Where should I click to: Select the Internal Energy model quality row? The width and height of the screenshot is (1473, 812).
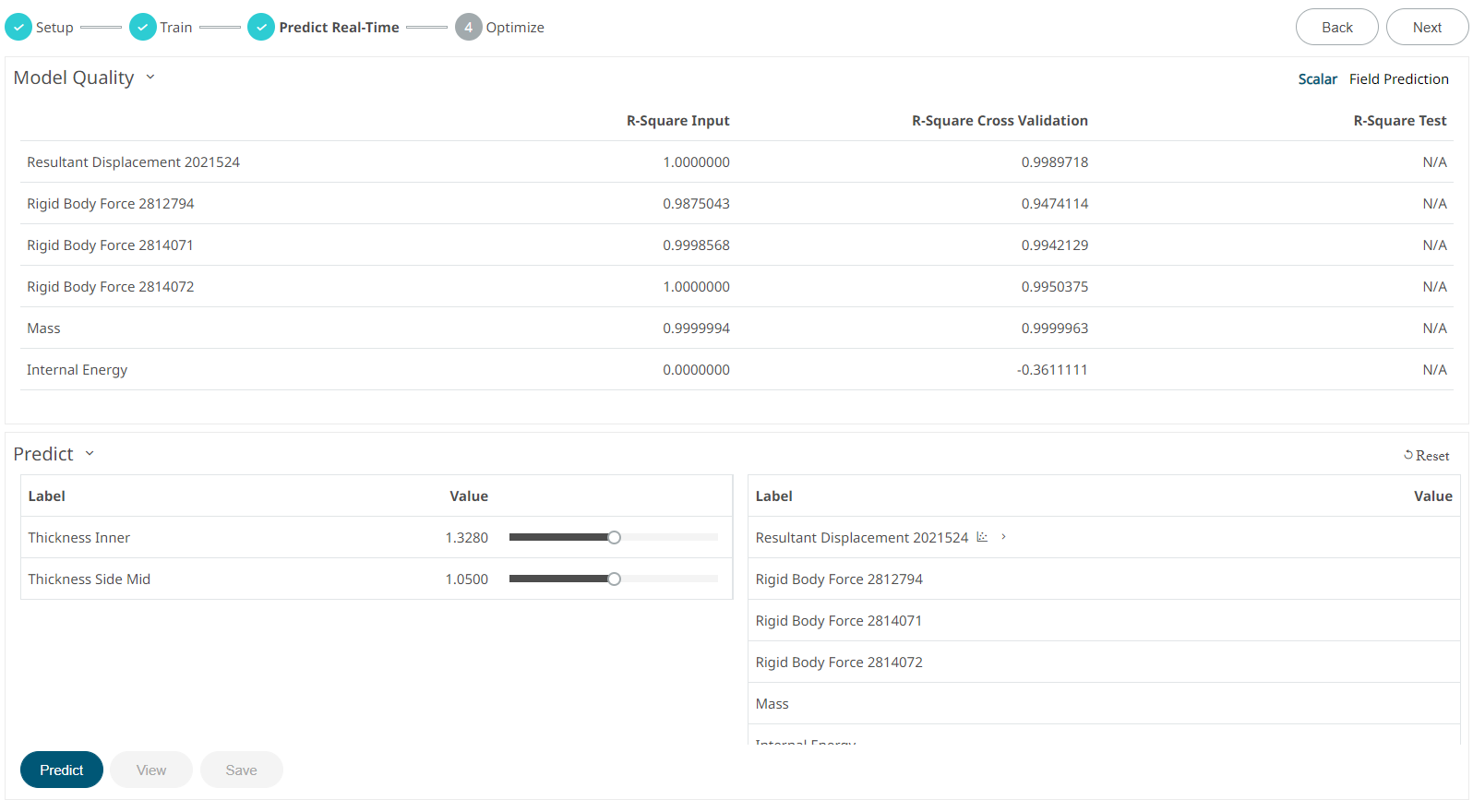click(x=78, y=370)
